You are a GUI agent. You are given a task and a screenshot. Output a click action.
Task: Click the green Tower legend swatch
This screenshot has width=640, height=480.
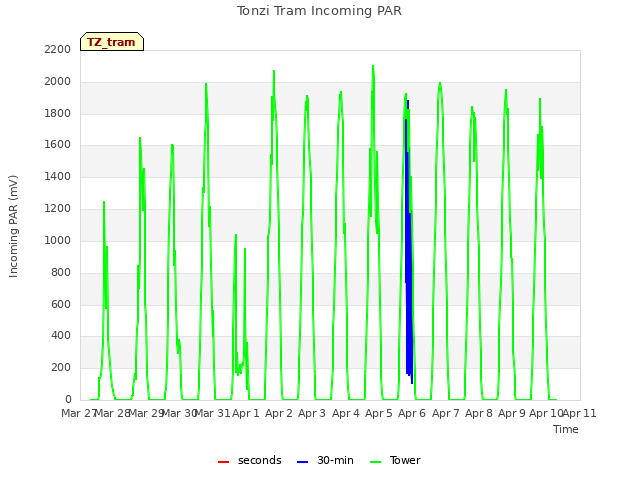[x=376, y=462]
